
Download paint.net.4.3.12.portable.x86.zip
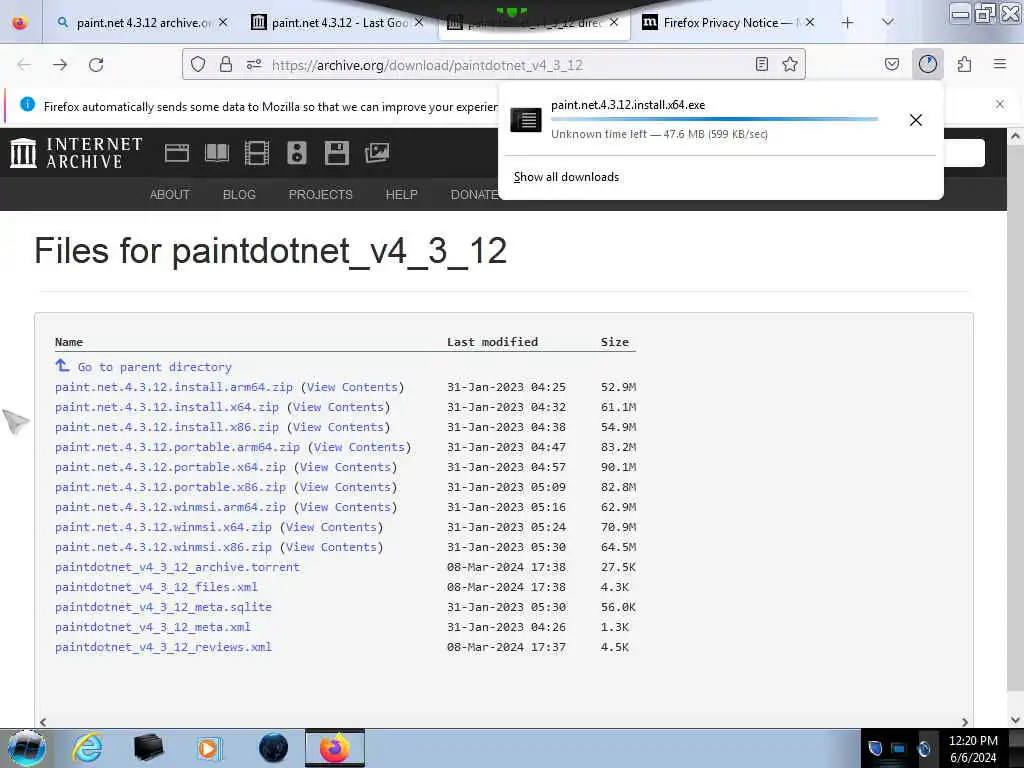pyautogui.click(x=170, y=487)
